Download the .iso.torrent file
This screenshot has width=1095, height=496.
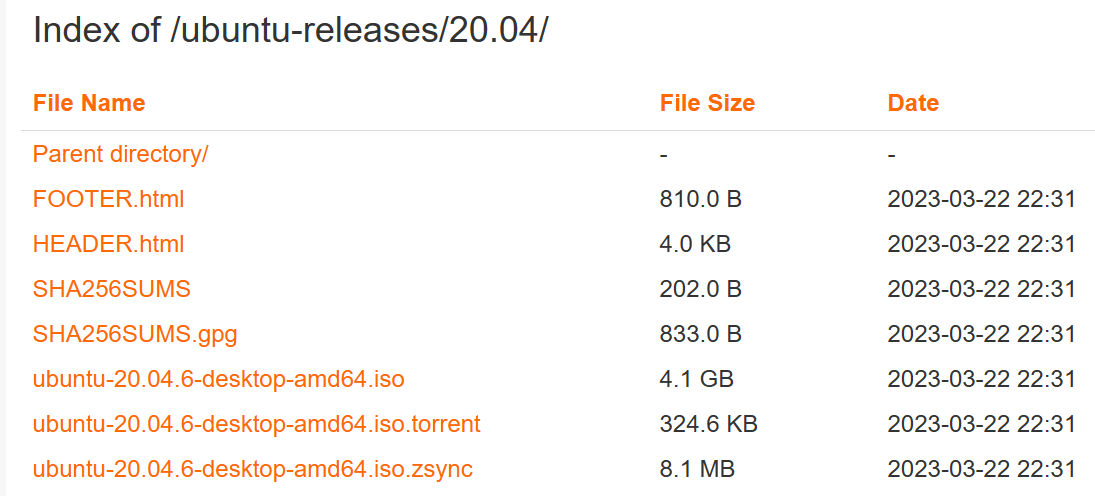[x=256, y=424]
